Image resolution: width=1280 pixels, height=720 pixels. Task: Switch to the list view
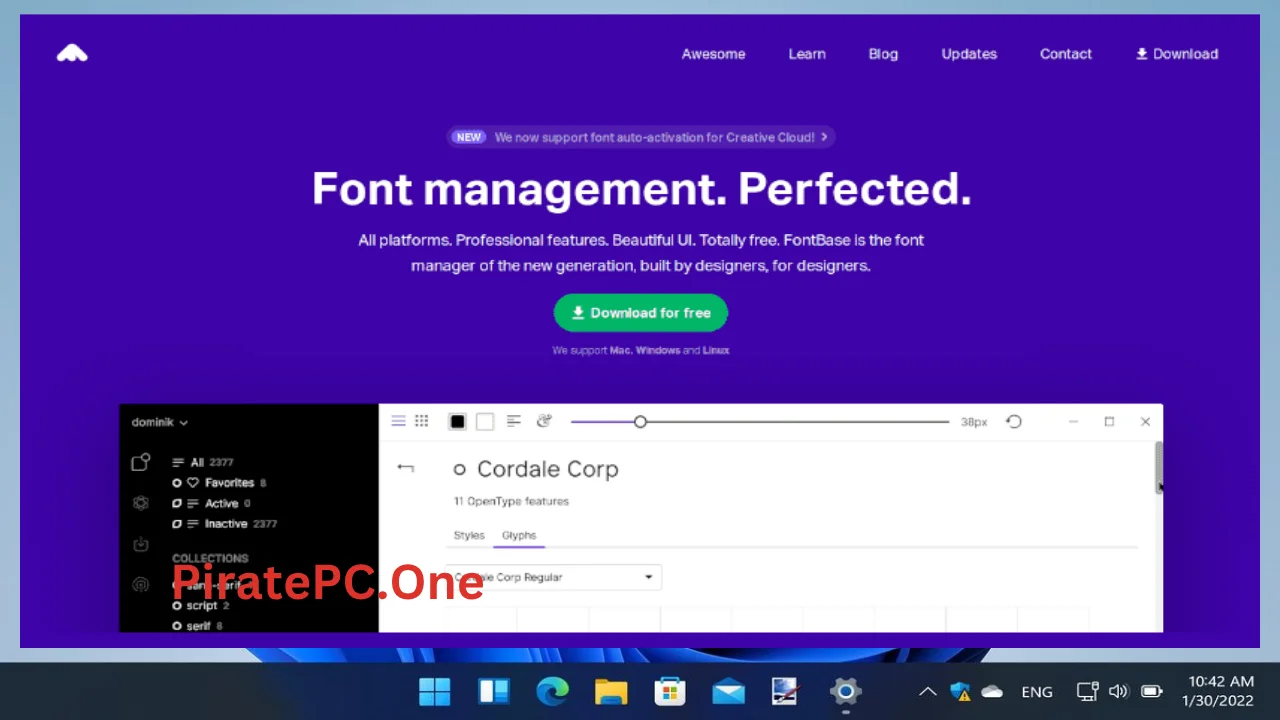pos(398,421)
